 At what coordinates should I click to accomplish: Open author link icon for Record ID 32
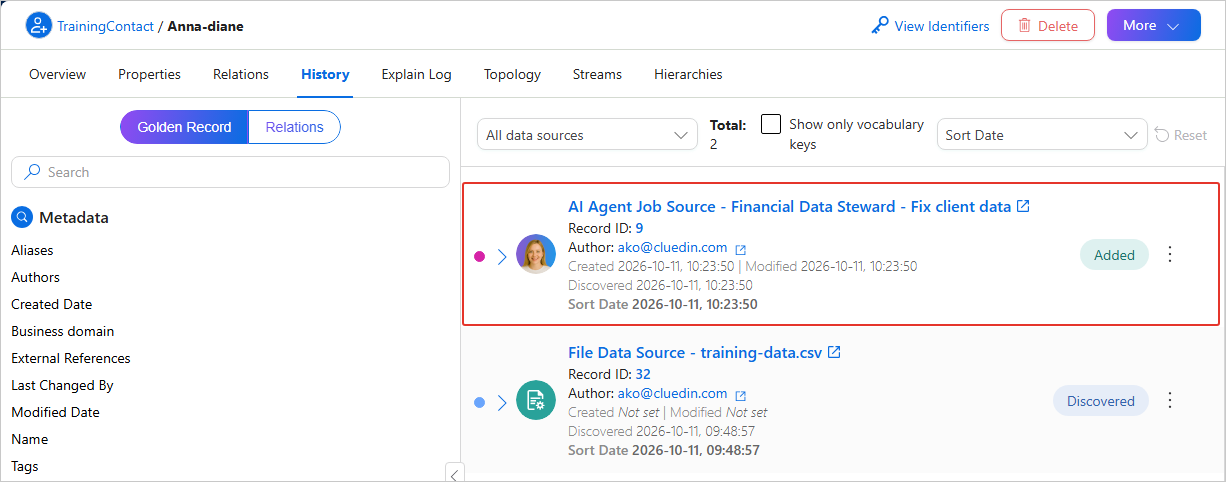coord(741,394)
